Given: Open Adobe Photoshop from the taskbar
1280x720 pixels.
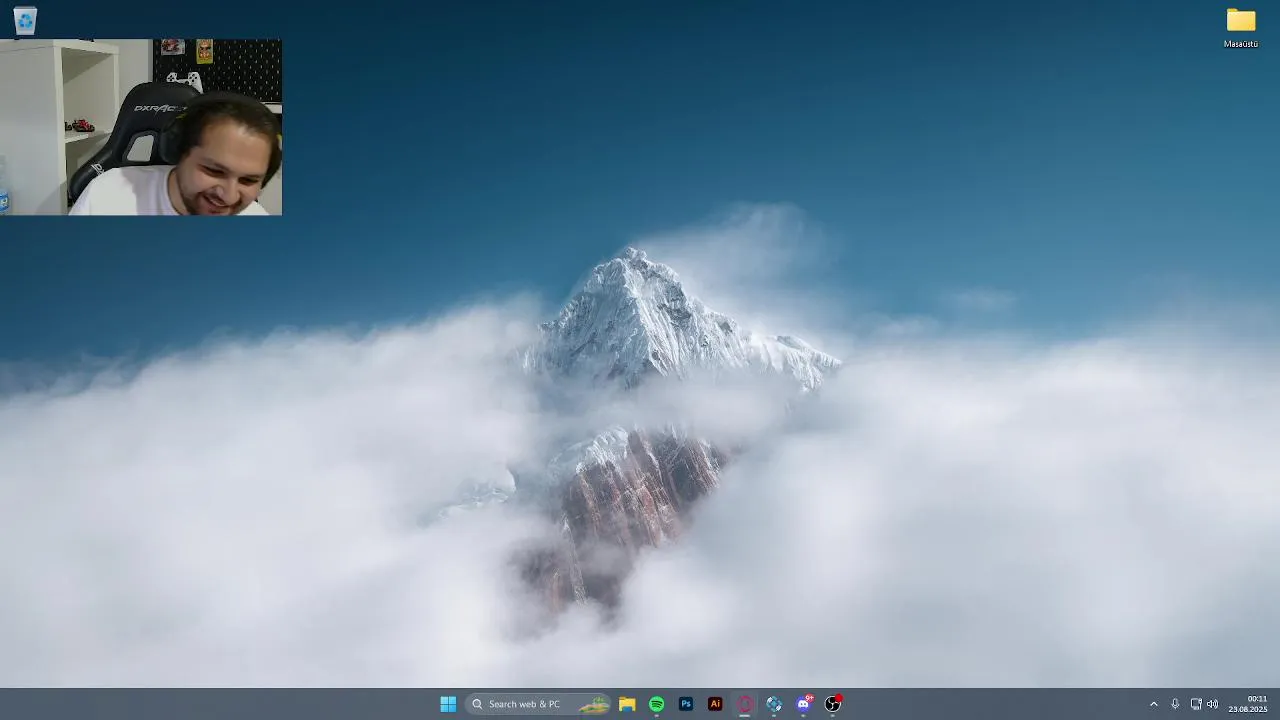Looking at the screenshot, I should coord(686,704).
